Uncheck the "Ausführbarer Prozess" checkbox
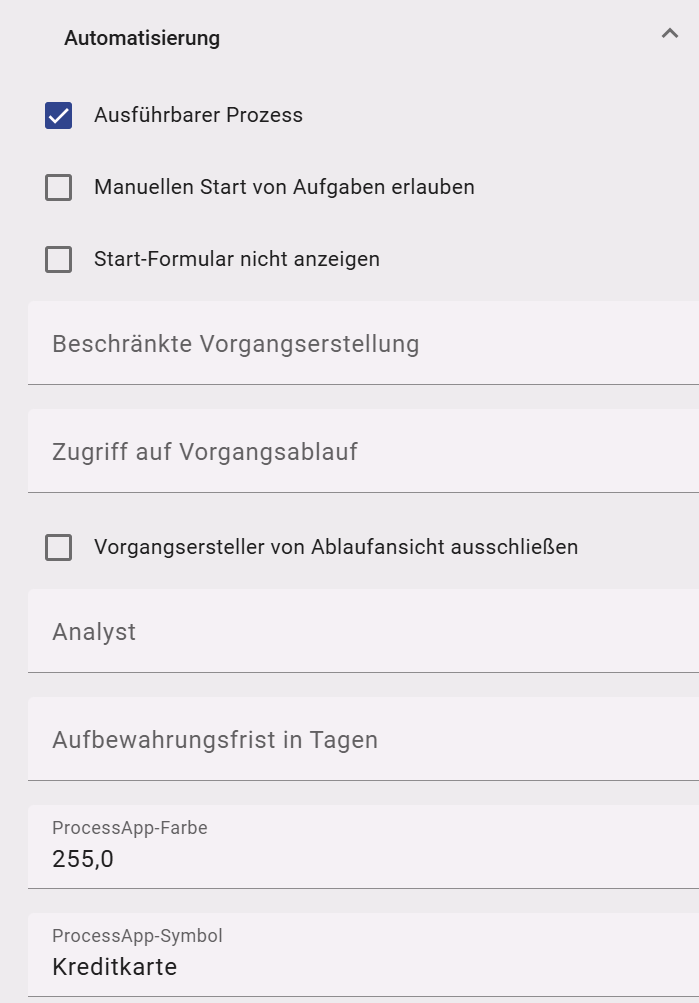Viewport: 699px width, 1003px height. coord(58,115)
